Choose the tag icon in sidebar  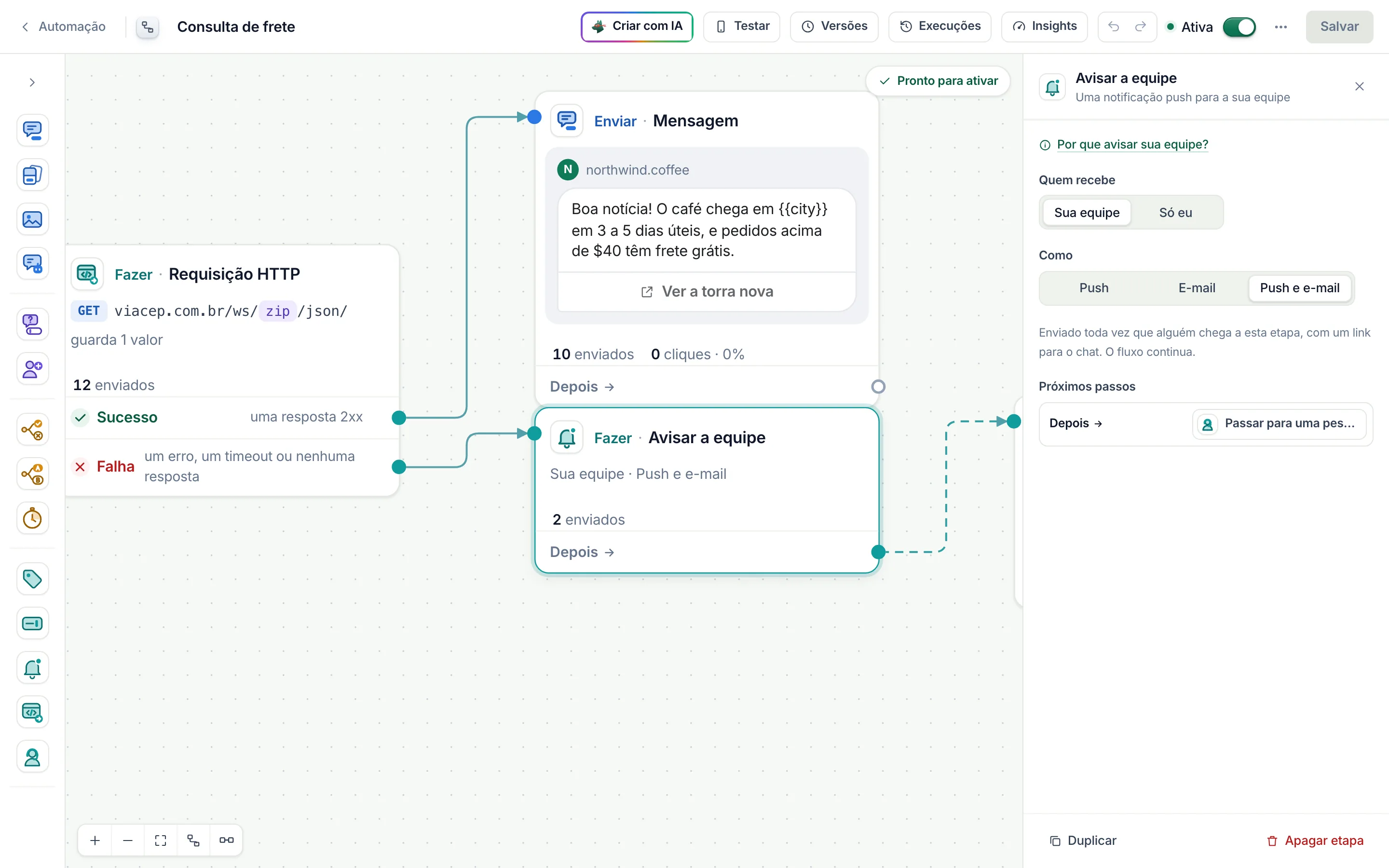pos(33,579)
